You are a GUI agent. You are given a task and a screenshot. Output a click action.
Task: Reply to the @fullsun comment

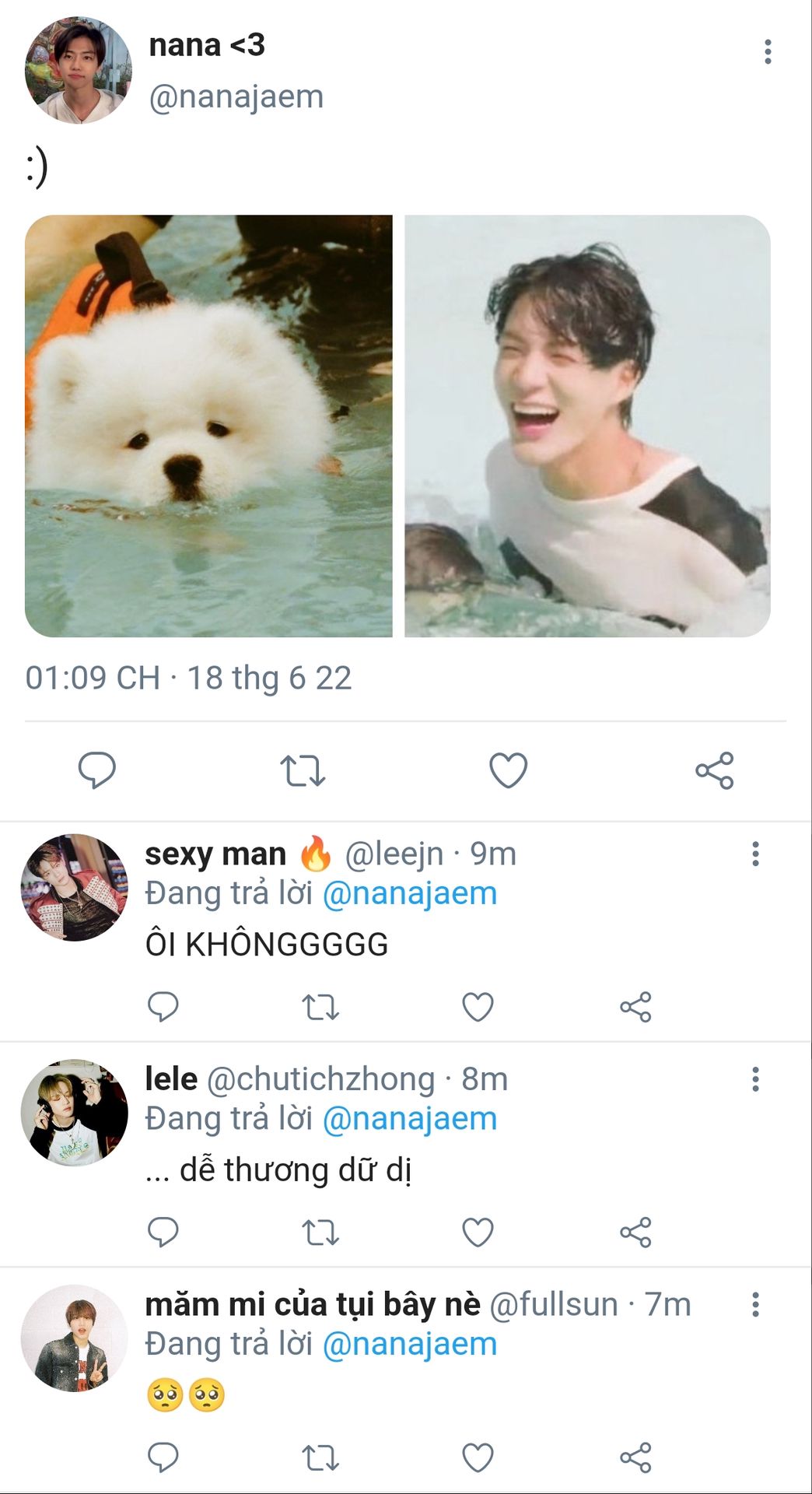pos(163,1457)
